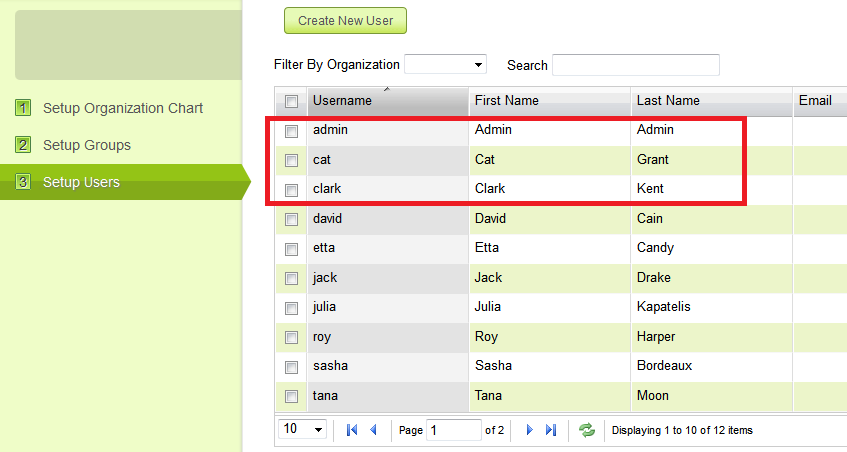Jump to last page of users
847x452 pixels.
pyautogui.click(x=551, y=430)
